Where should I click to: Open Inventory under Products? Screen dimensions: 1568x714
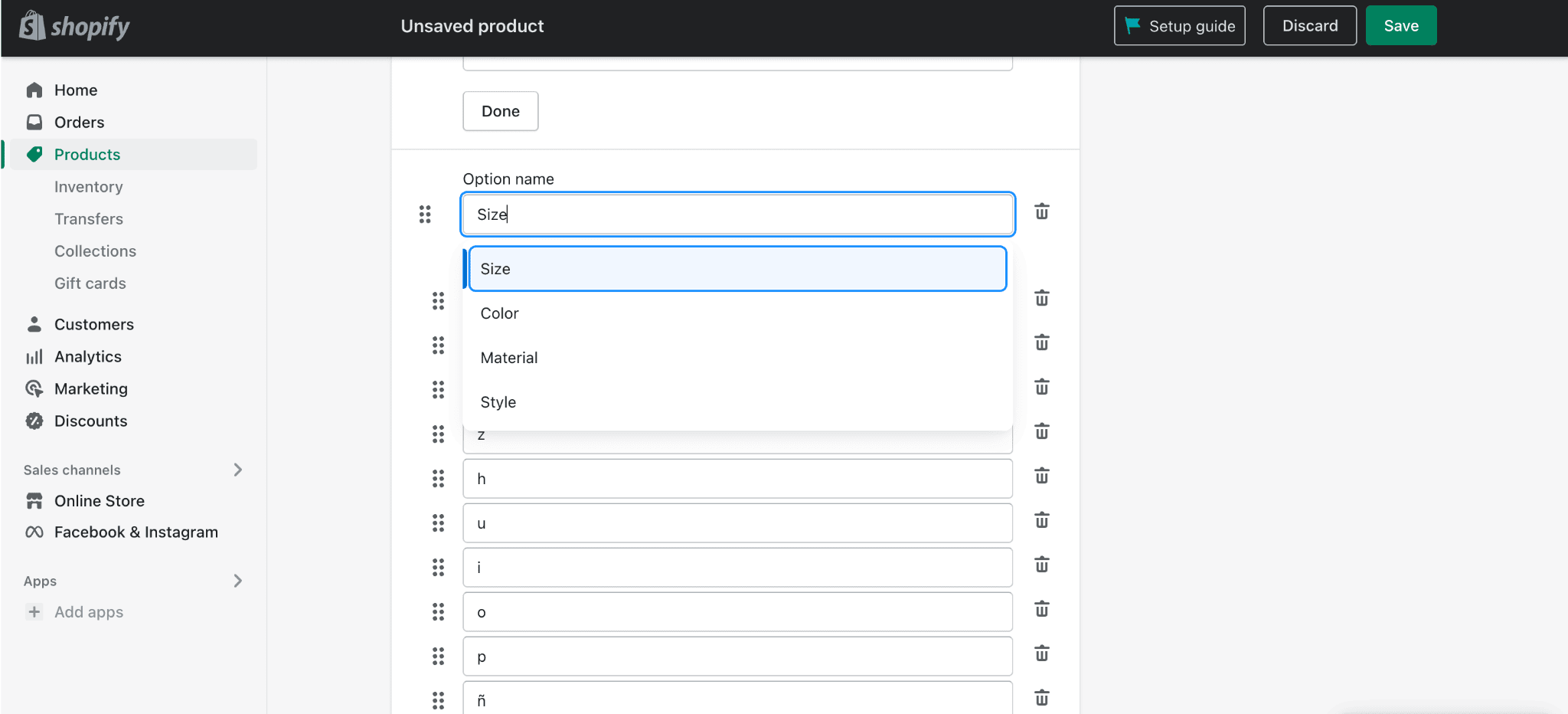coord(88,187)
